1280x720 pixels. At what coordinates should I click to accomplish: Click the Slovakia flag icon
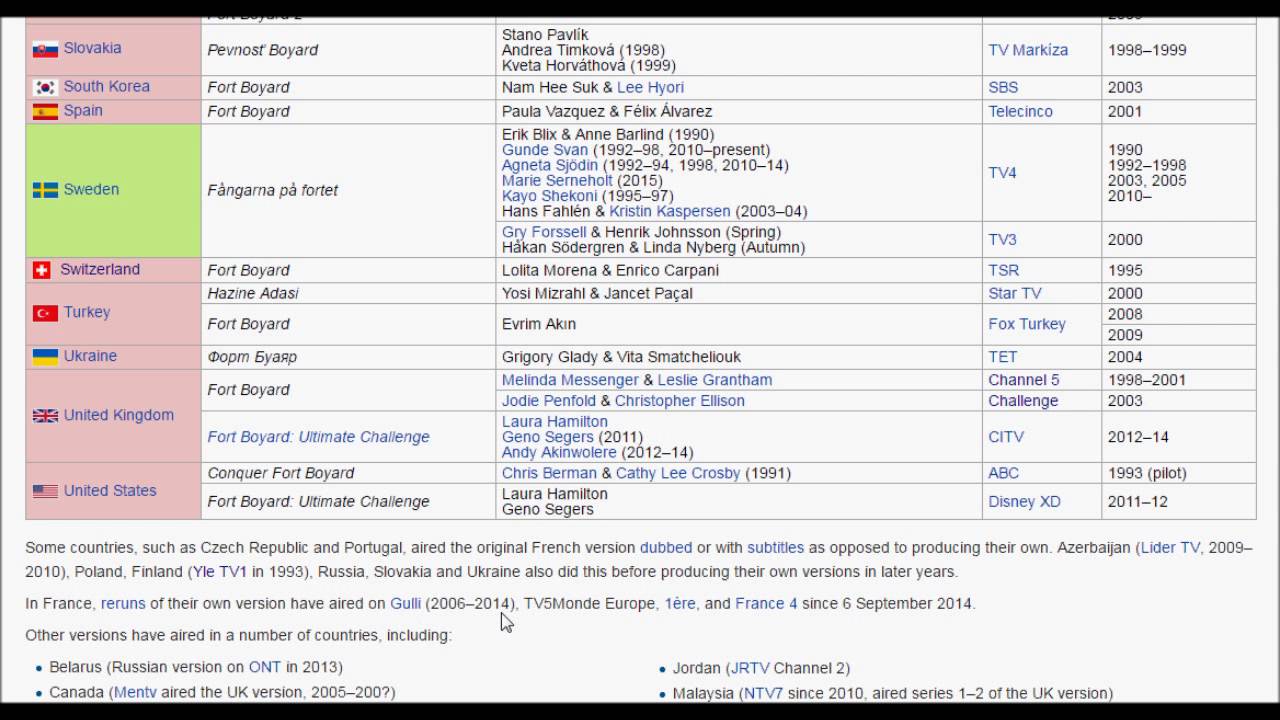45,49
